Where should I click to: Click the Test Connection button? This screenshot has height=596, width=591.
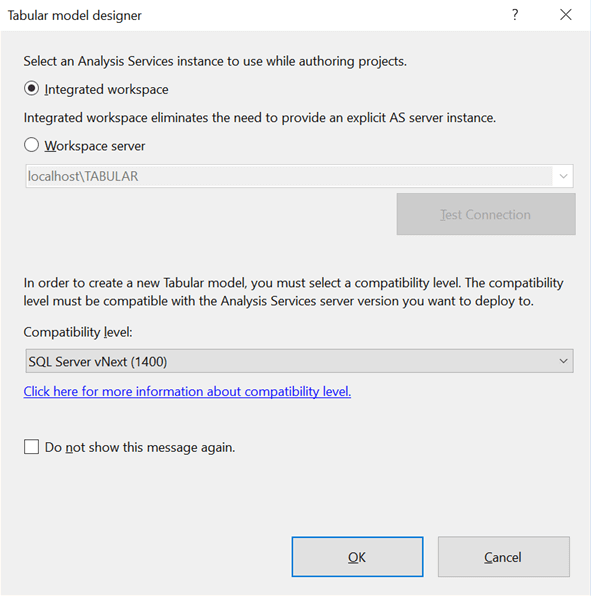[486, 214]
